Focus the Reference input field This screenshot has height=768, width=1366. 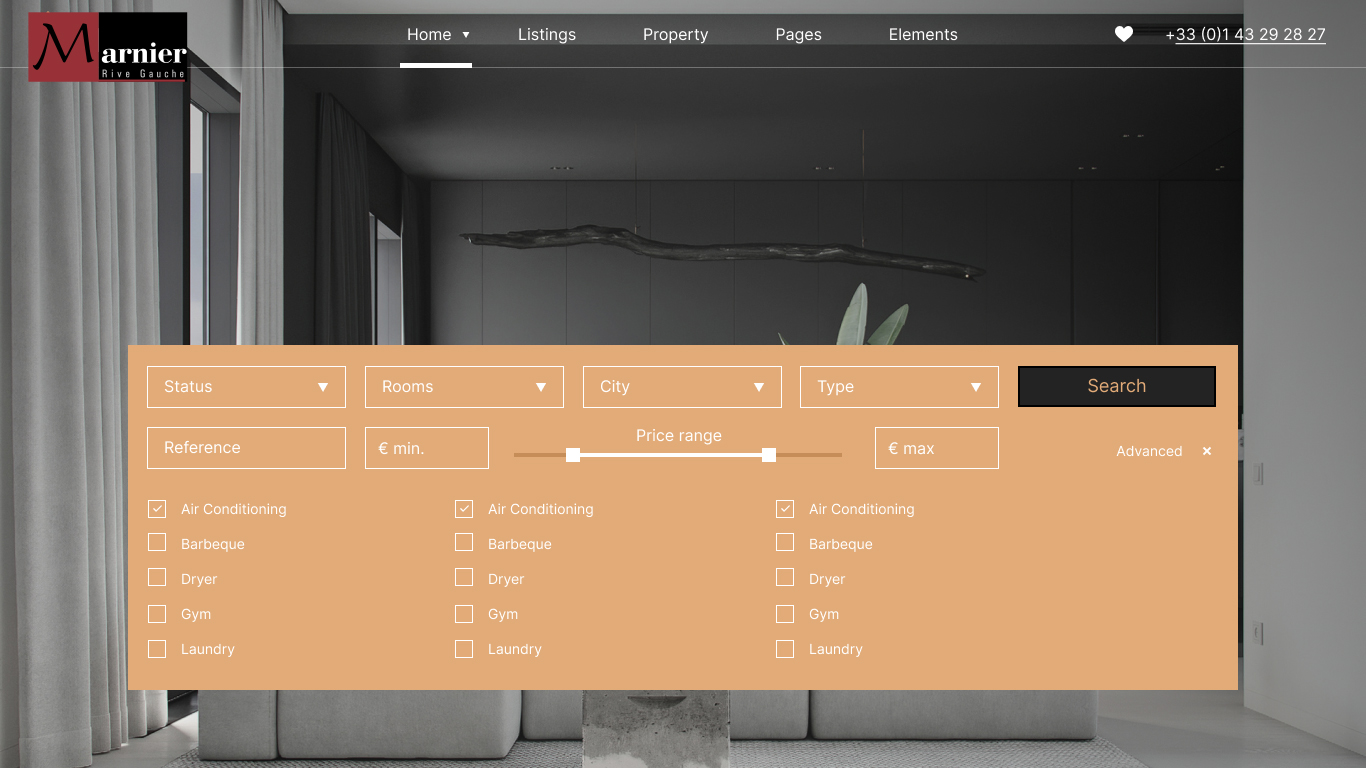[246, 448]
